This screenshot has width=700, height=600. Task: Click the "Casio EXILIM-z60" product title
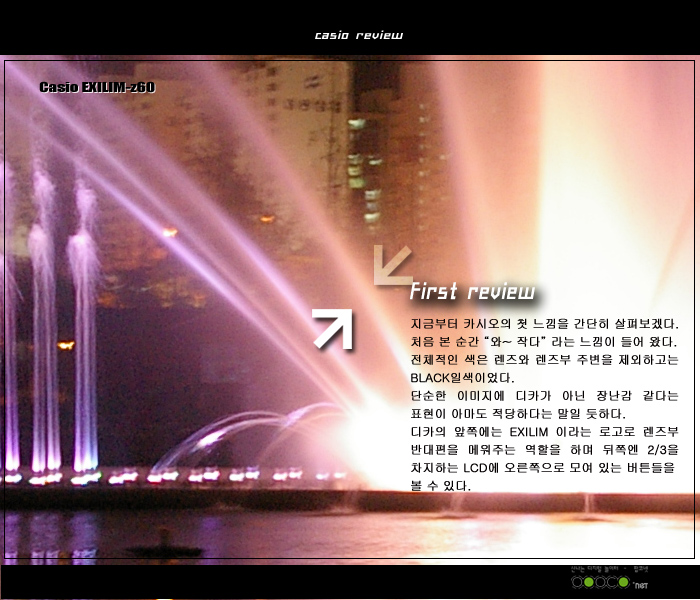tap(97, 87)
